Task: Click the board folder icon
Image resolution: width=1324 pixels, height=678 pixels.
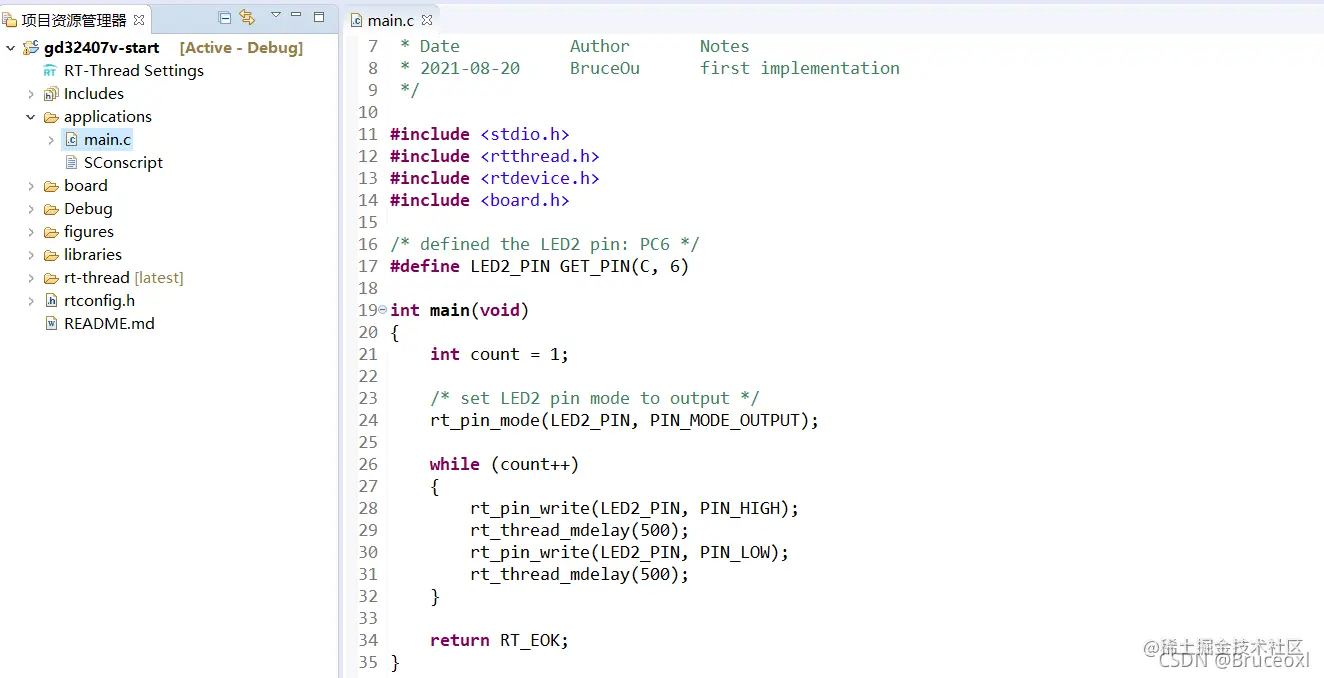Action: point(51,186)
